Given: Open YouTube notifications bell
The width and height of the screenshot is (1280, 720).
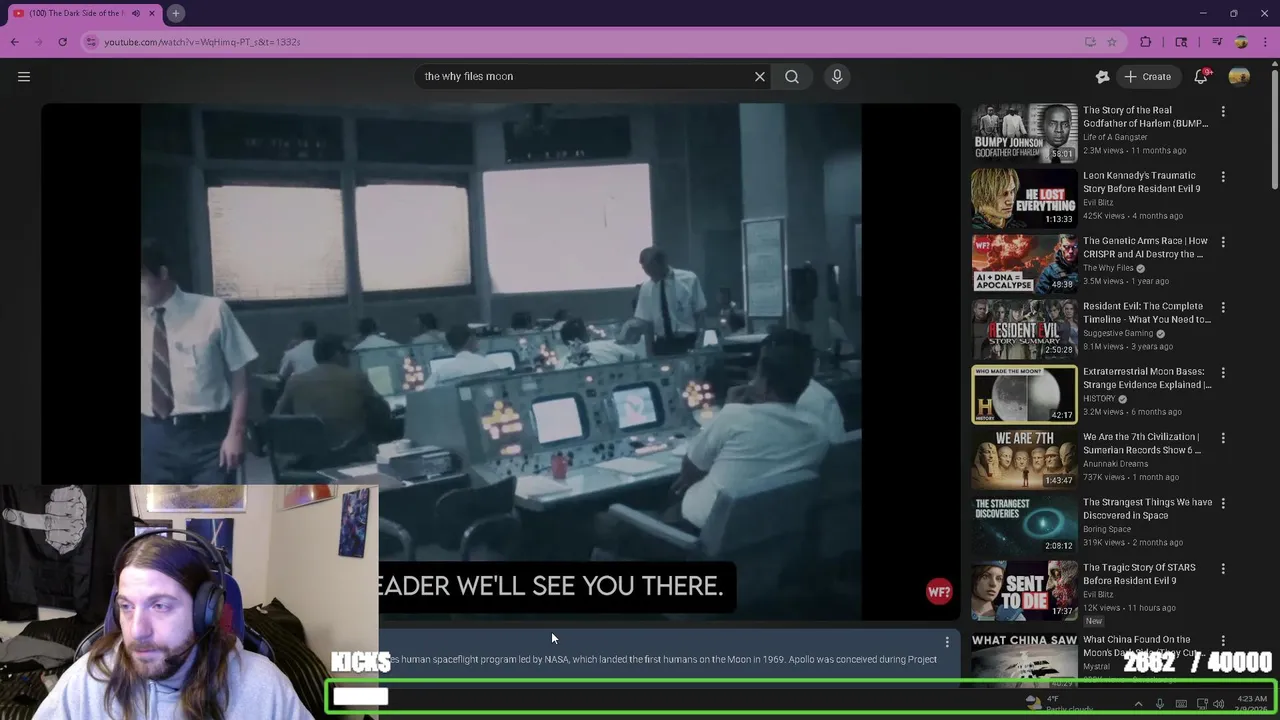Looking at the screenshot, I should click(1201, 76).
